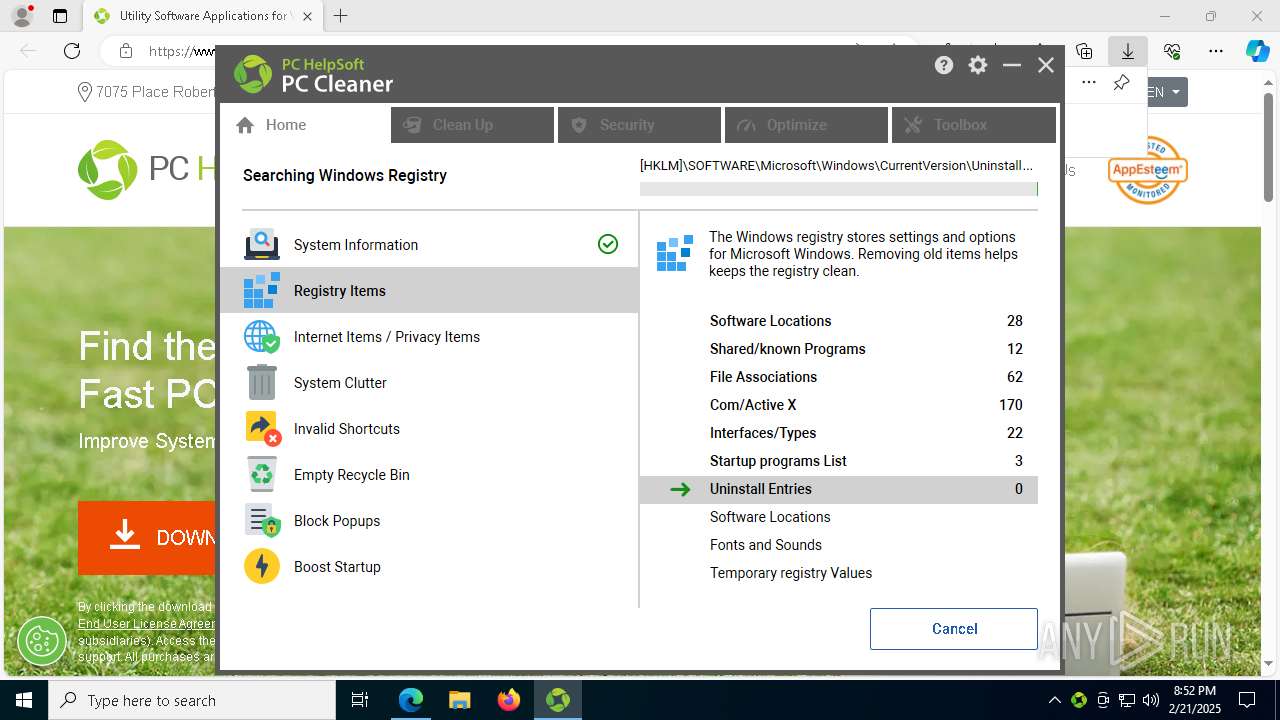Open the Optimize tab
Image resolution: width=1280 pixels, height=720 pixels.
(x=806, y=125)
